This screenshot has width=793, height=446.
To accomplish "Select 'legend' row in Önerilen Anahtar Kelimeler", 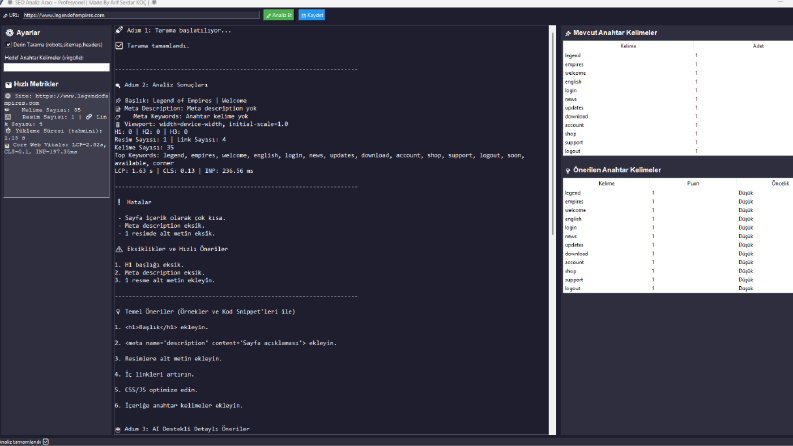I will tap(678, 193).
